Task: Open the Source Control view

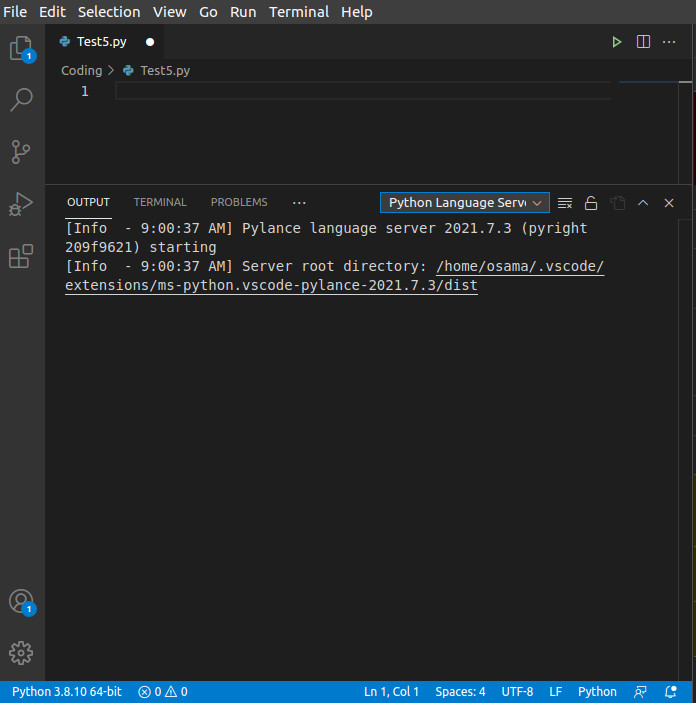Action: pos(21,152)
